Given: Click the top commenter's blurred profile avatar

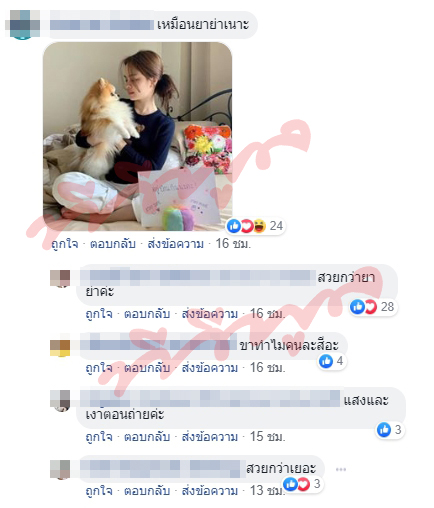Looking at the screenshot, I should coord(22,25).
